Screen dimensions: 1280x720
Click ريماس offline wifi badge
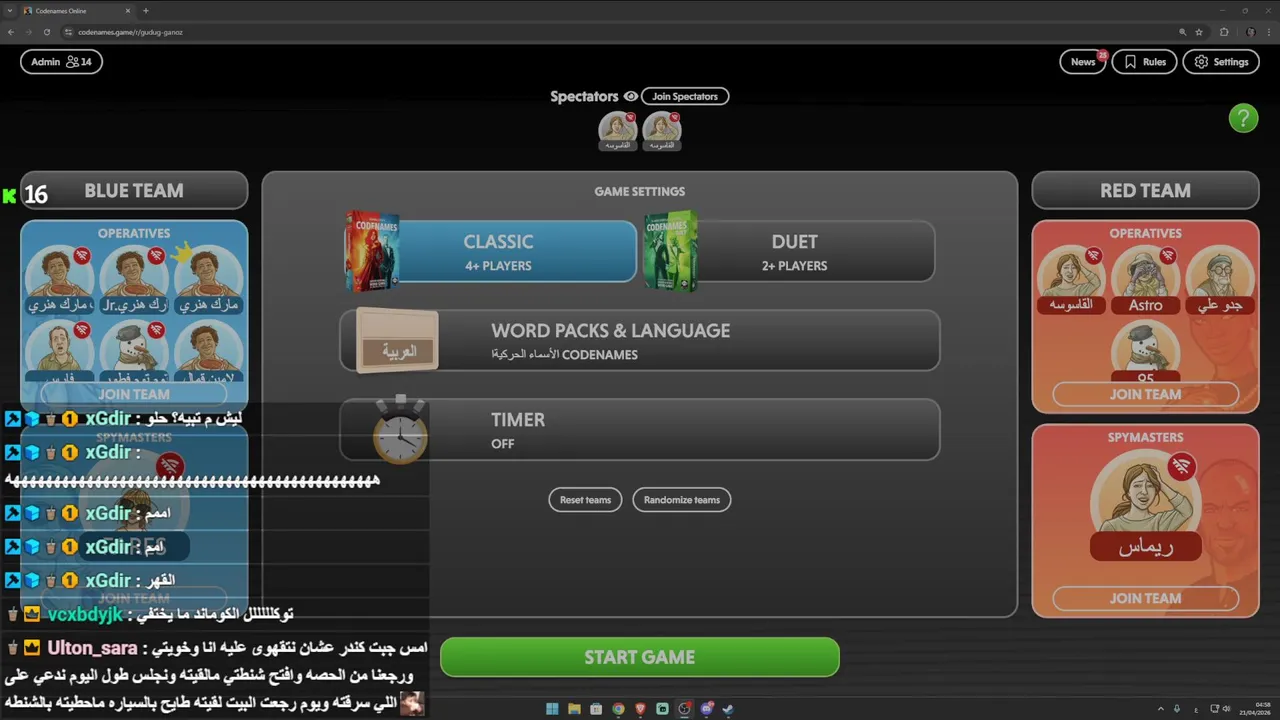tap(1182, 466)
